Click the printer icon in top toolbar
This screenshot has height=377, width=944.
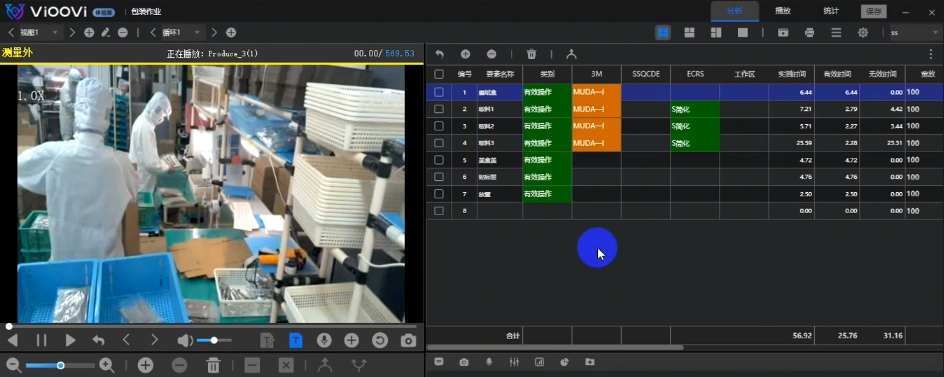[x=809, y=33]
